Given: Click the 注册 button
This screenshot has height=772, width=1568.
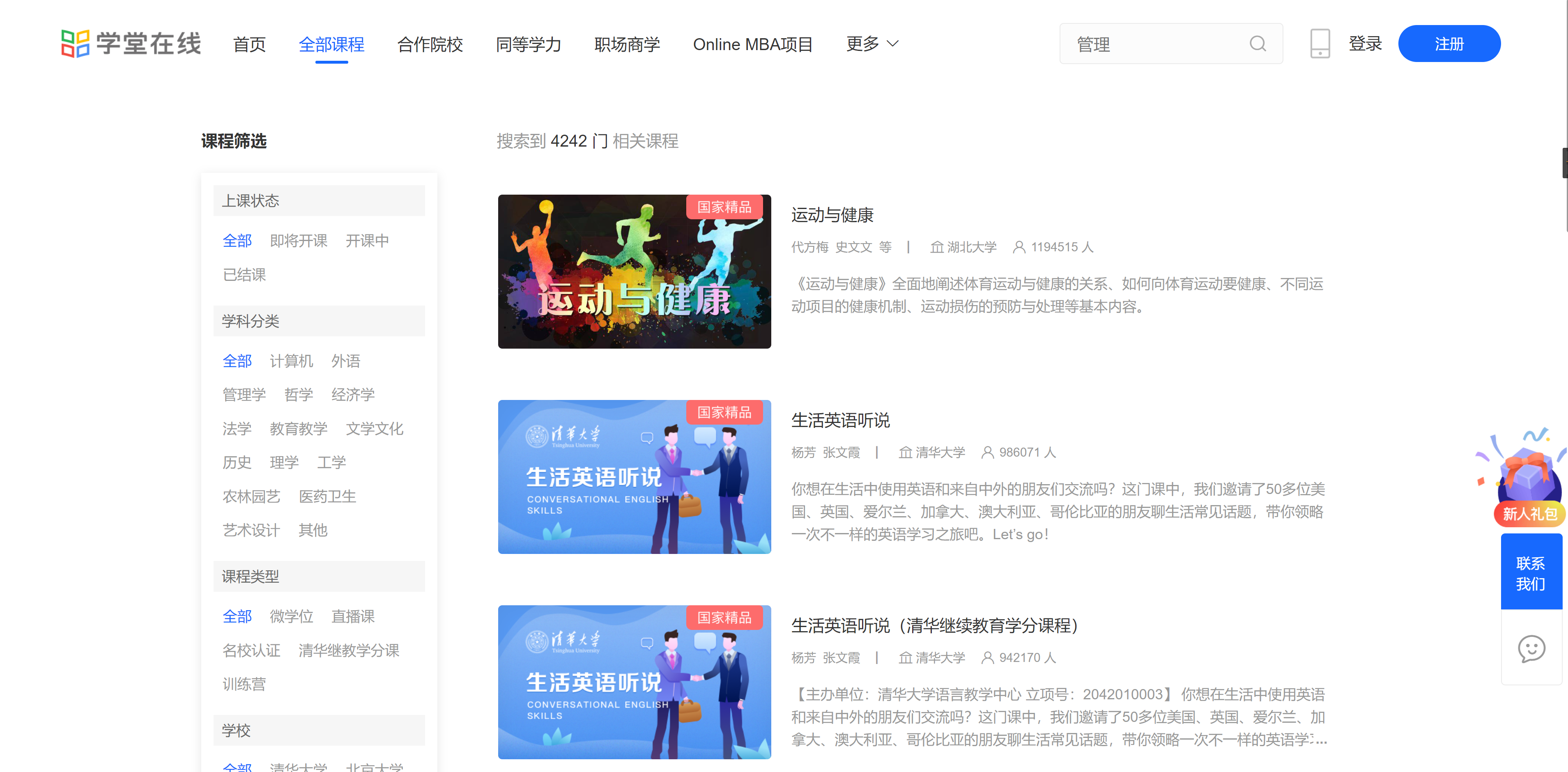Looking at the screenshot, I should pyautogui.click(x=1449, y=44).
